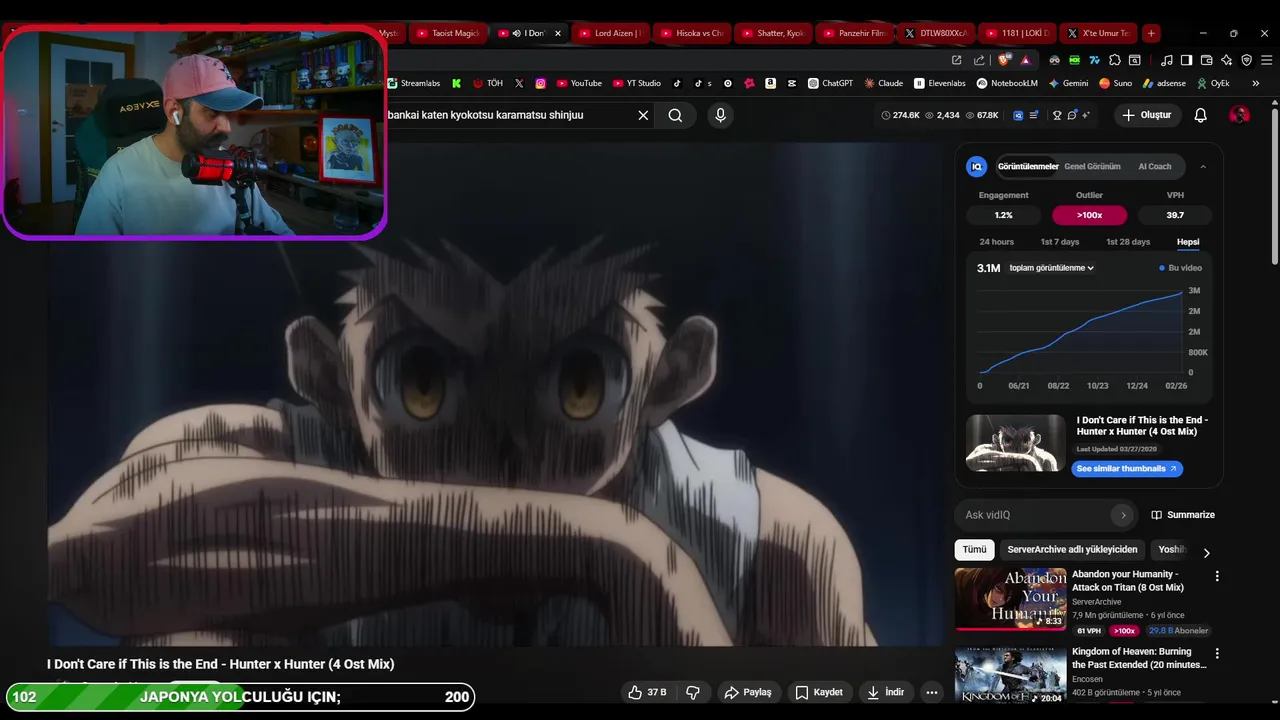The width and height of the screenshot is (1280, 720).
Task: Open the ChatGPT bookmark
Action: pyautogui.click(x=830, y=84)
